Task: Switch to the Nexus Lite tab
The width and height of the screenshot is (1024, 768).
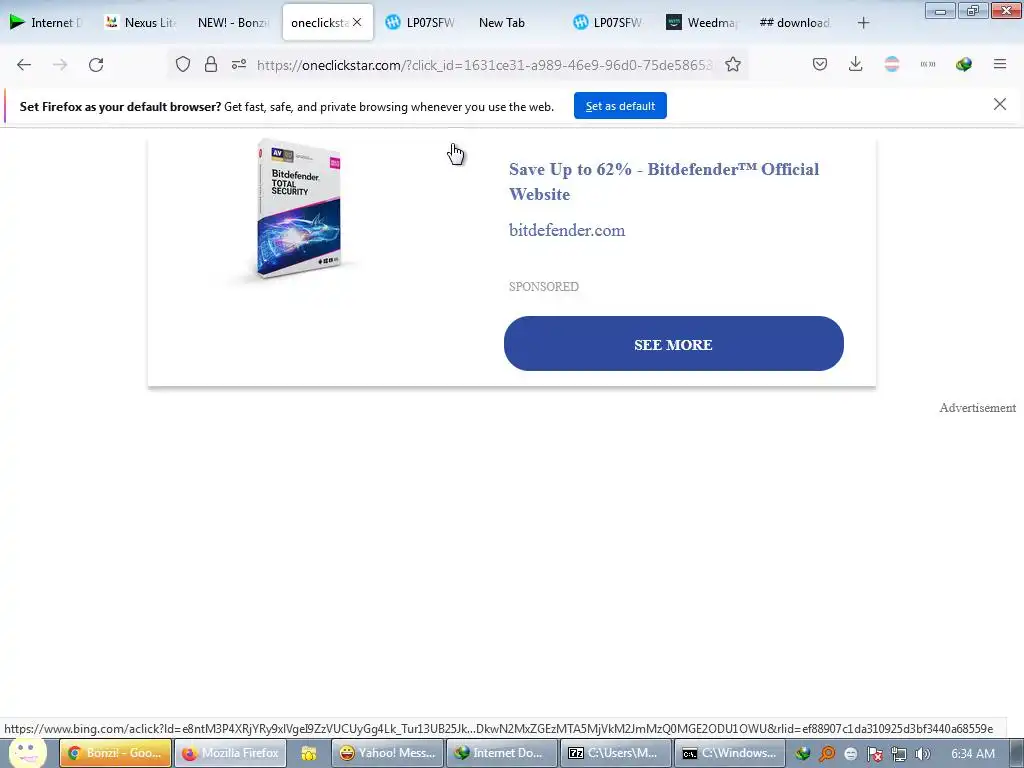Action: pyautogui.click(x=140, y=22)
